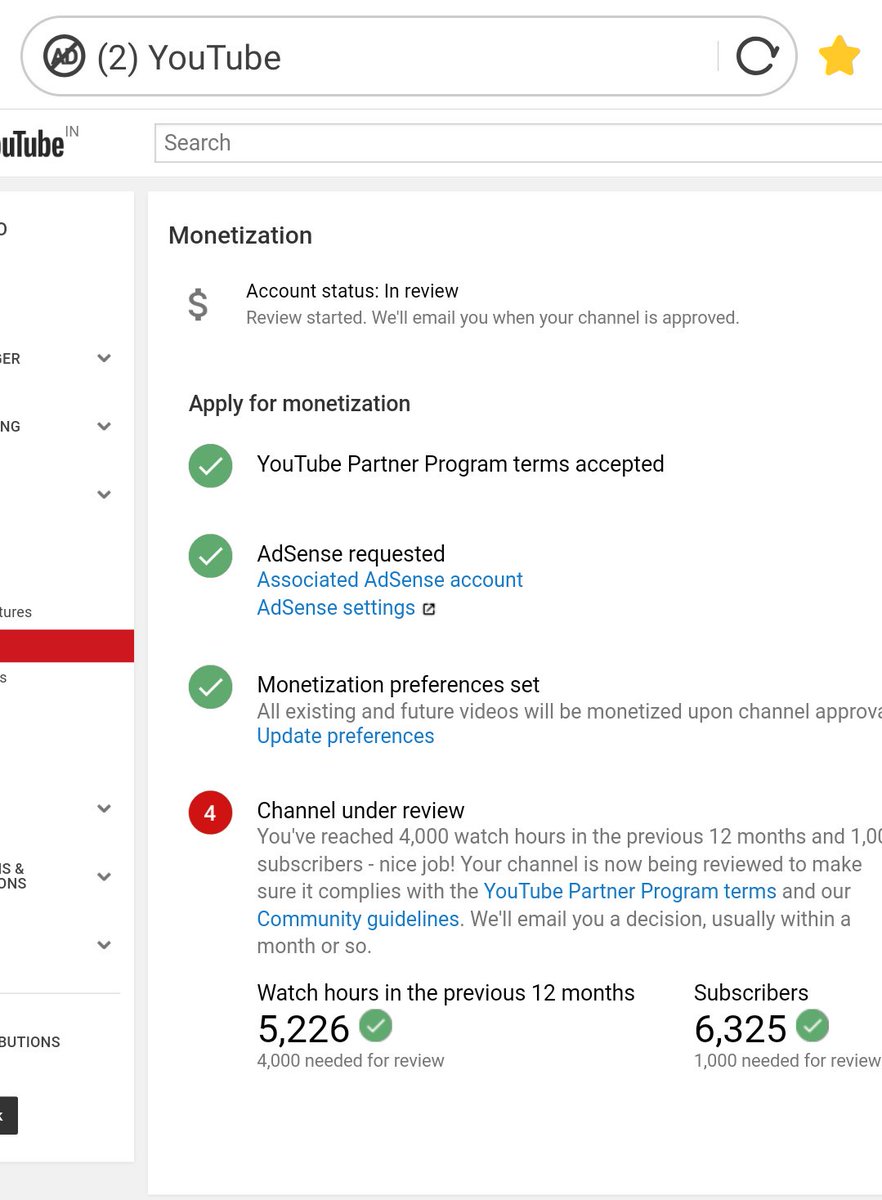The height and width of the screenshot is (1200, 882).
Task: Expand the sidebar section 'IS & ONS'
Action: tap(103, 876)
